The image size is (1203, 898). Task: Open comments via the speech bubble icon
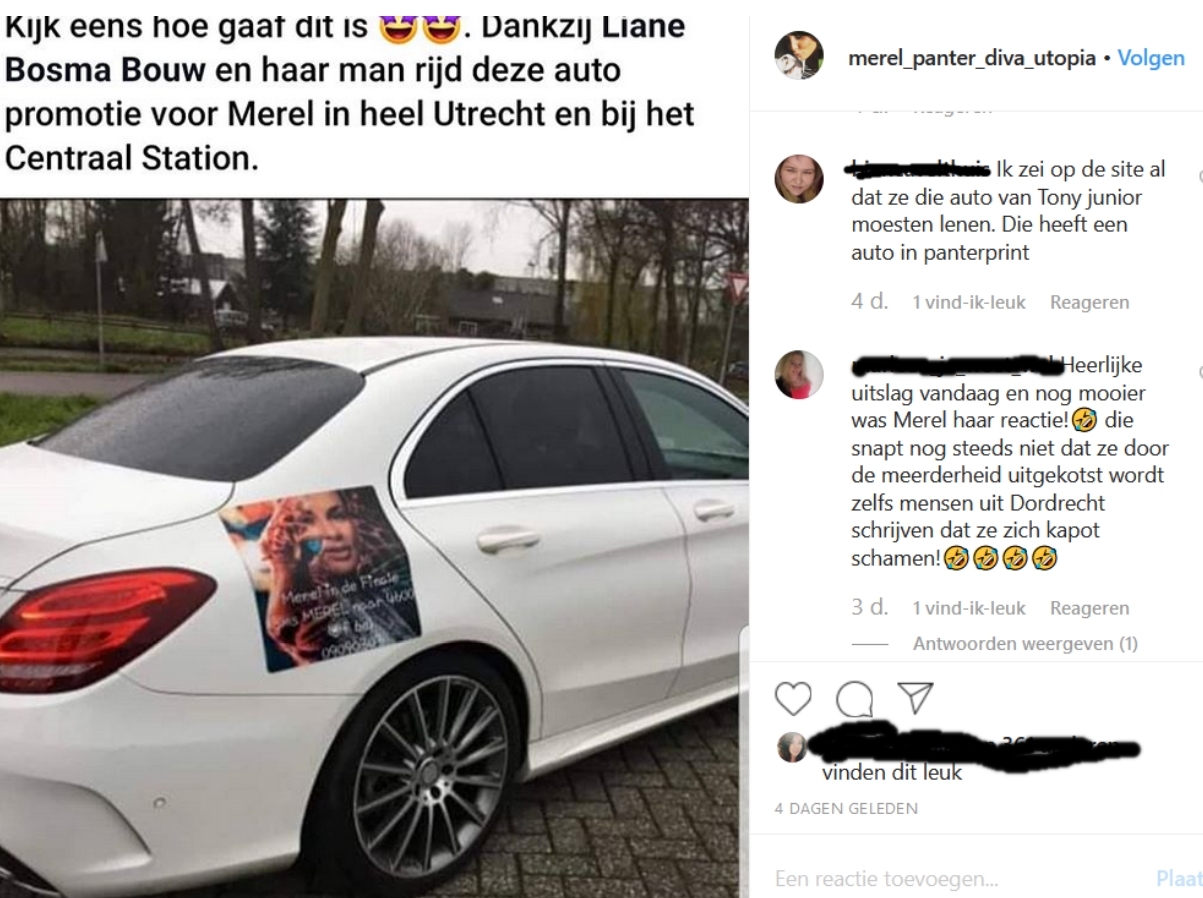click(x=854, y=700)
